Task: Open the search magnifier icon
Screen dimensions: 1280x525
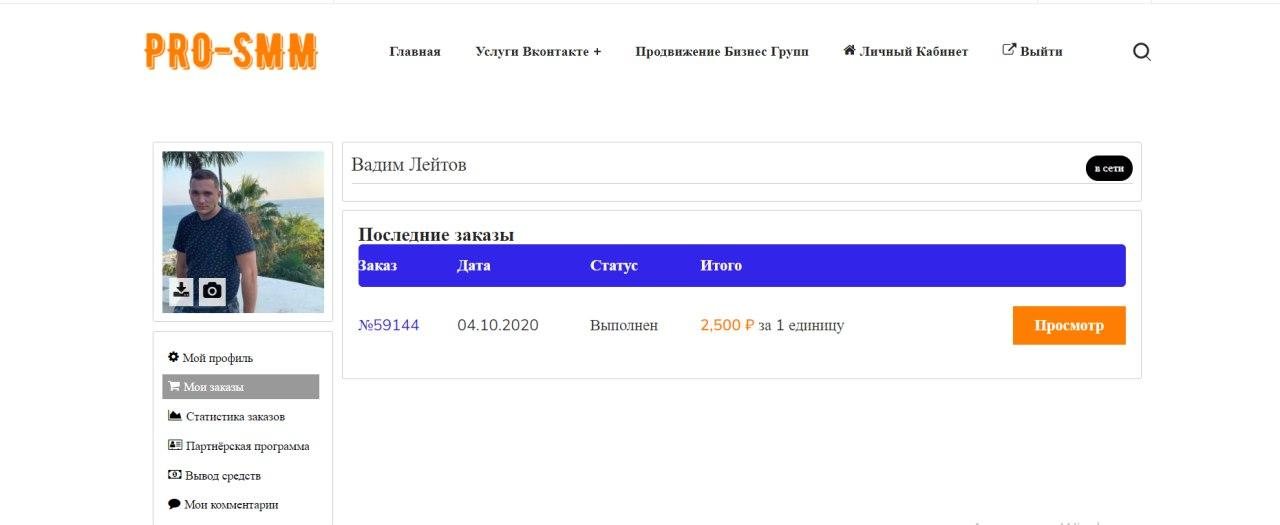Action: click(x=1141, y=52)
